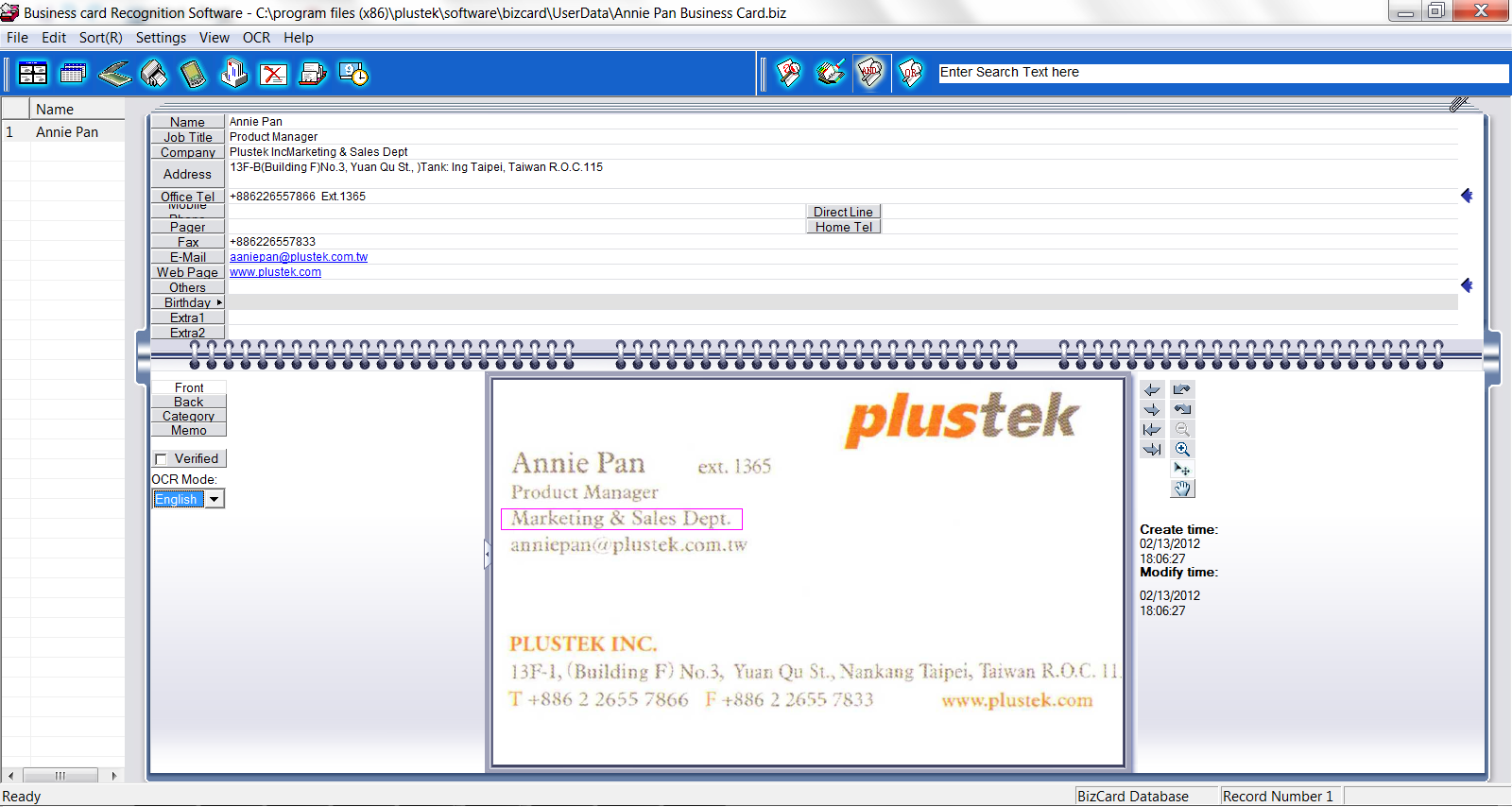Click the Address field label
The width and height of the screenshot is (1512, 807).
click(188, 174)
